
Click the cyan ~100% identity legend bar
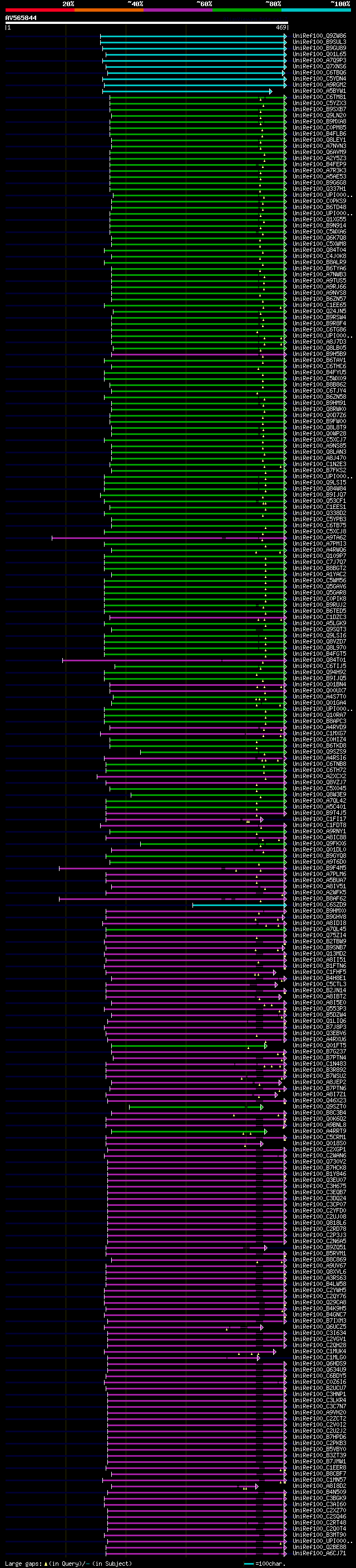tap(316, 10)
